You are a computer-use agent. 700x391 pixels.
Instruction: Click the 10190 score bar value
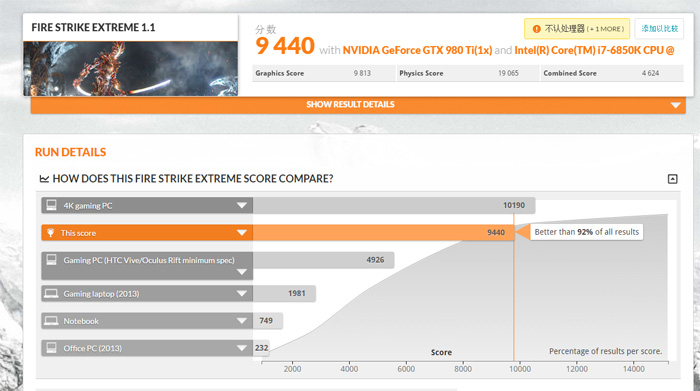tap(514, 205)
